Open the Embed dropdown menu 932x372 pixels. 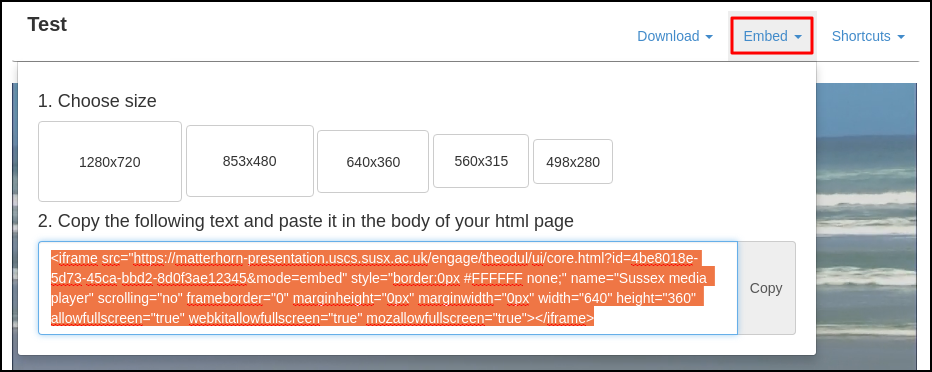point(772,36)
